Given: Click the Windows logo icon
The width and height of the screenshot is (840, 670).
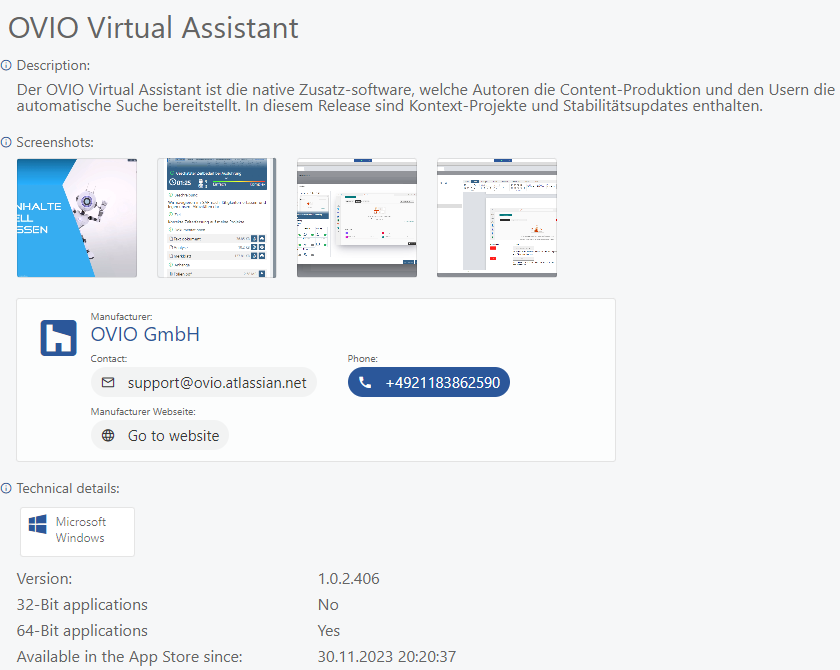Looking at the screenshot, I should point(38,524).
